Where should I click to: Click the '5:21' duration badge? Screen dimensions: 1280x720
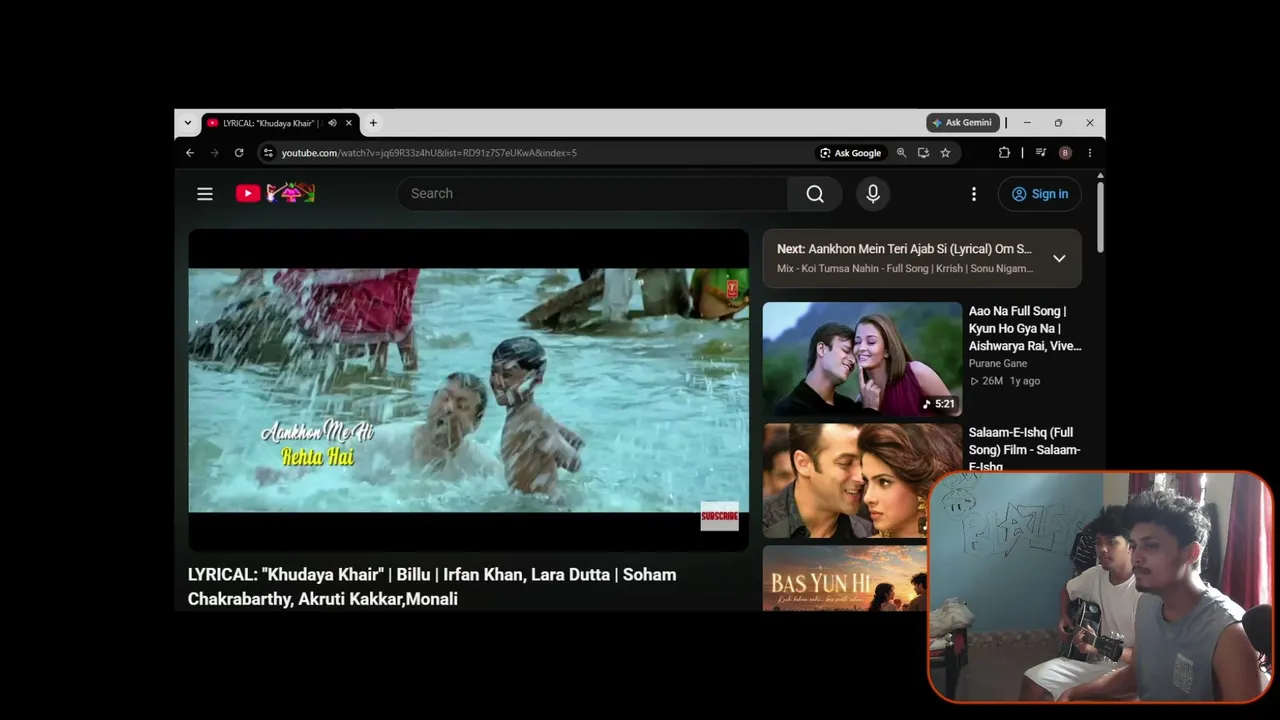[938, 404]
